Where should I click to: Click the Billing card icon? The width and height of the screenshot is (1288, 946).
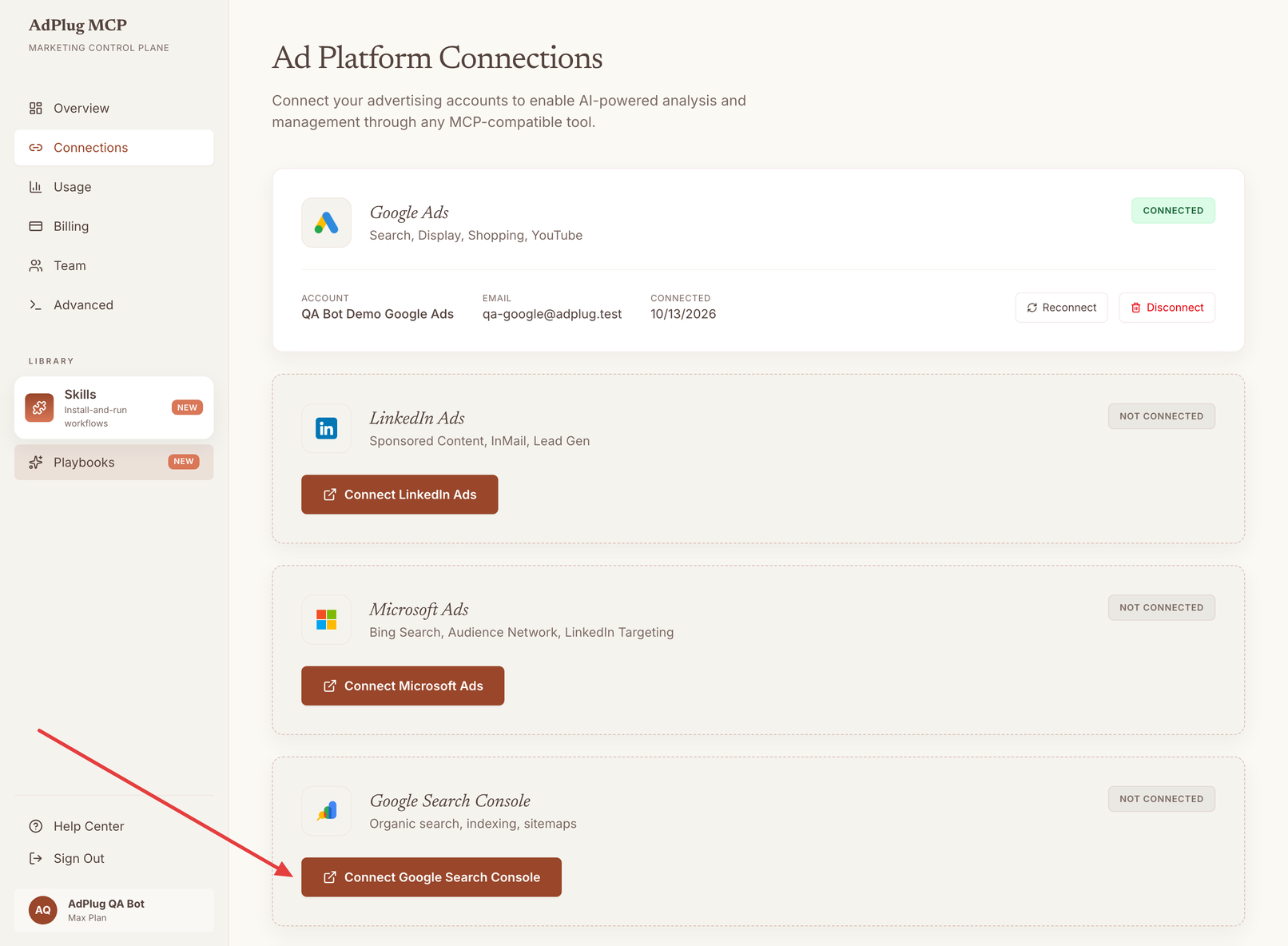coord(36,226)
